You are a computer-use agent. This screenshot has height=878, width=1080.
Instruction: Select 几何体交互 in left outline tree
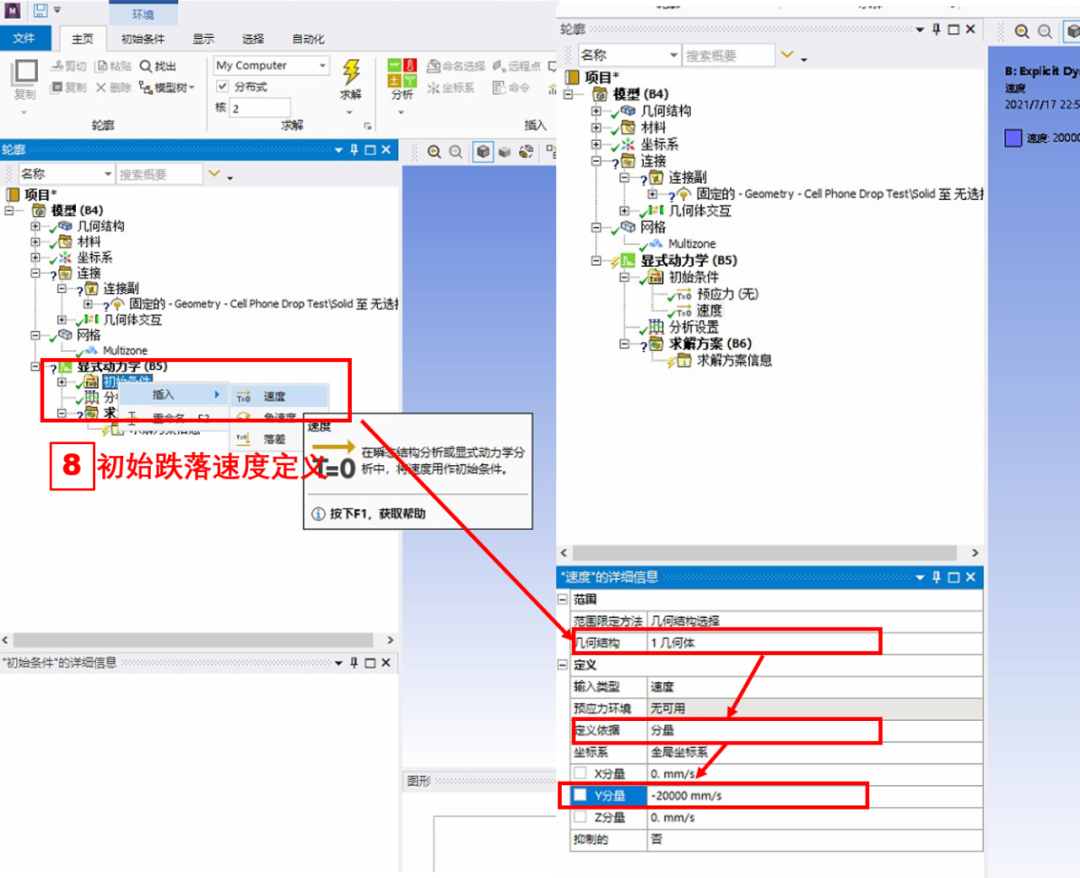[x=132, y=320]
